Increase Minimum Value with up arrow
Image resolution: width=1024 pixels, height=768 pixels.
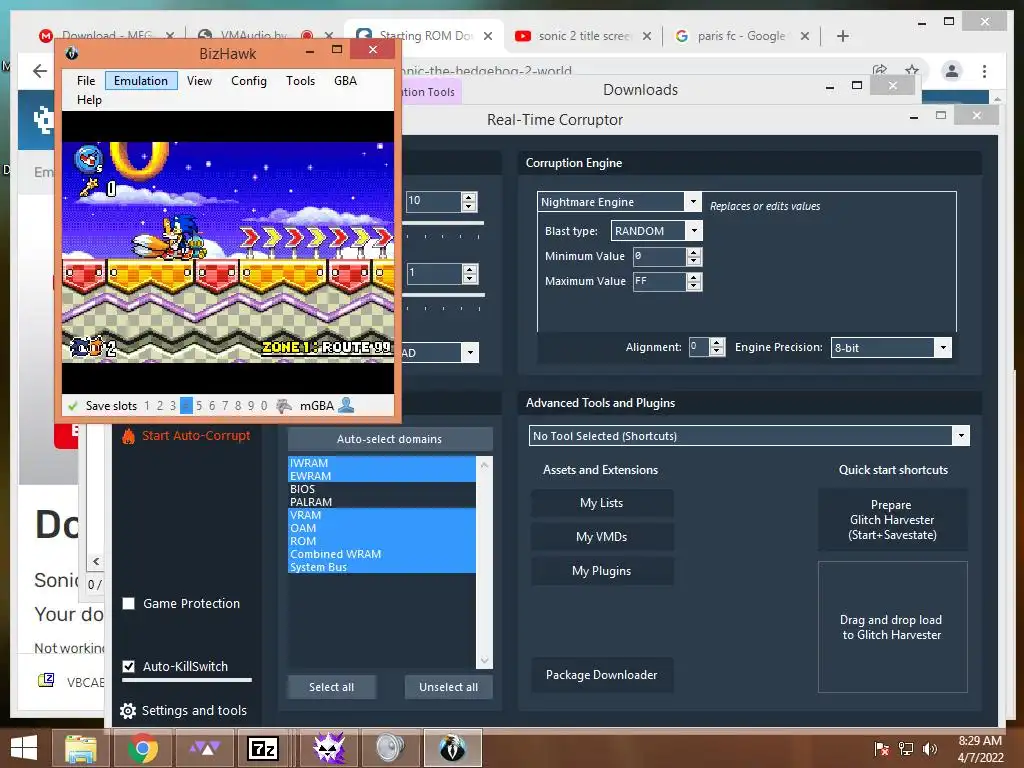[694, 251]
